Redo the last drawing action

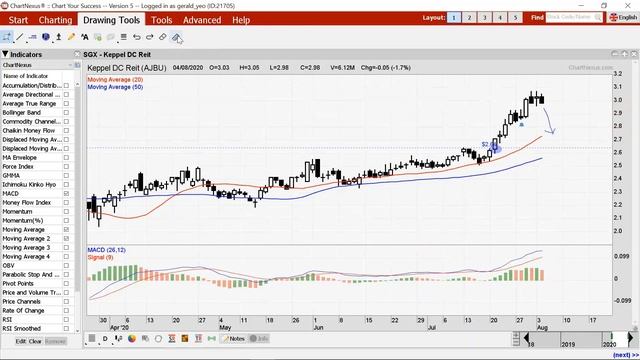coord(150,37)
